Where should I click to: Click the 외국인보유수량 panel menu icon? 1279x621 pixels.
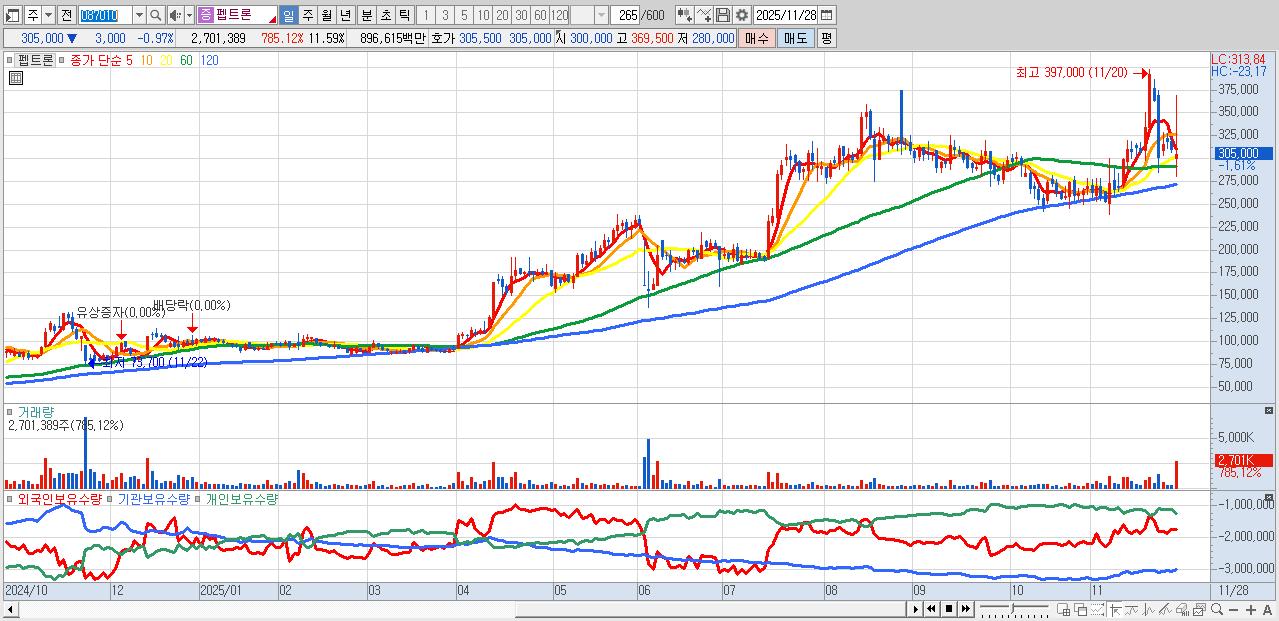pyautogui.click(x=11, y=498)
